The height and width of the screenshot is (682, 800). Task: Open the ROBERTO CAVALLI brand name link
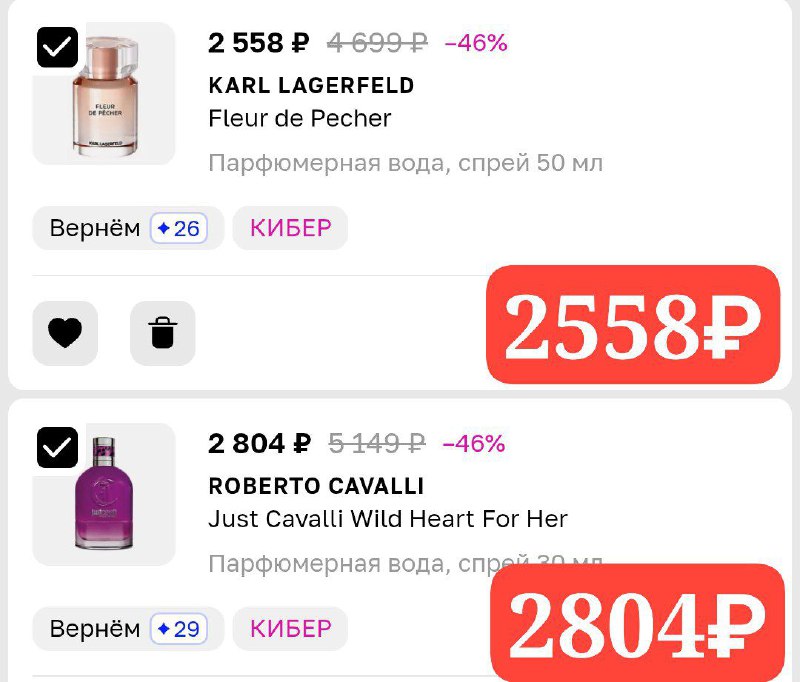point(316,486)
